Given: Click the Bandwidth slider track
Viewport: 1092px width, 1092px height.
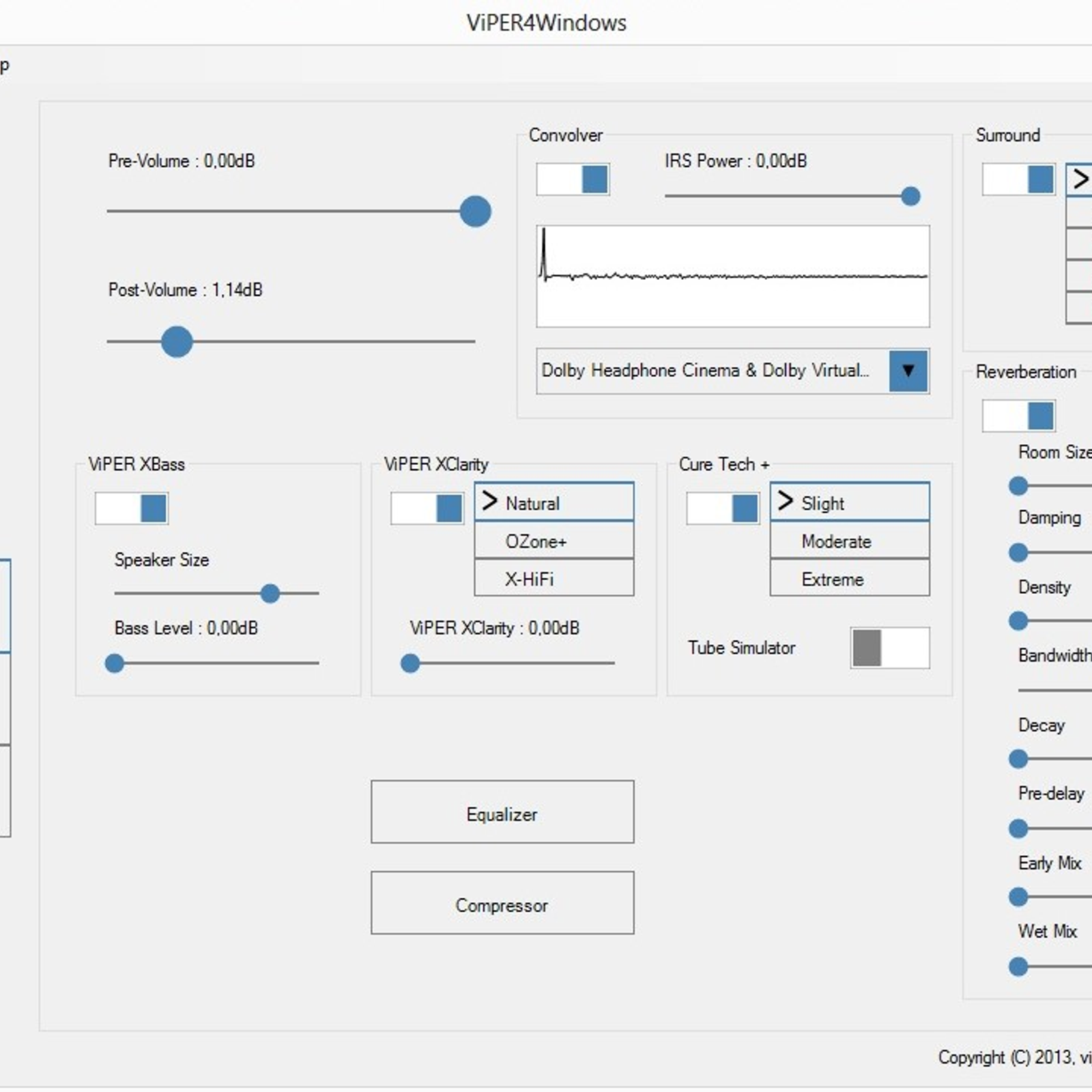Looking at the screenshot, I should coord(1055,691).
